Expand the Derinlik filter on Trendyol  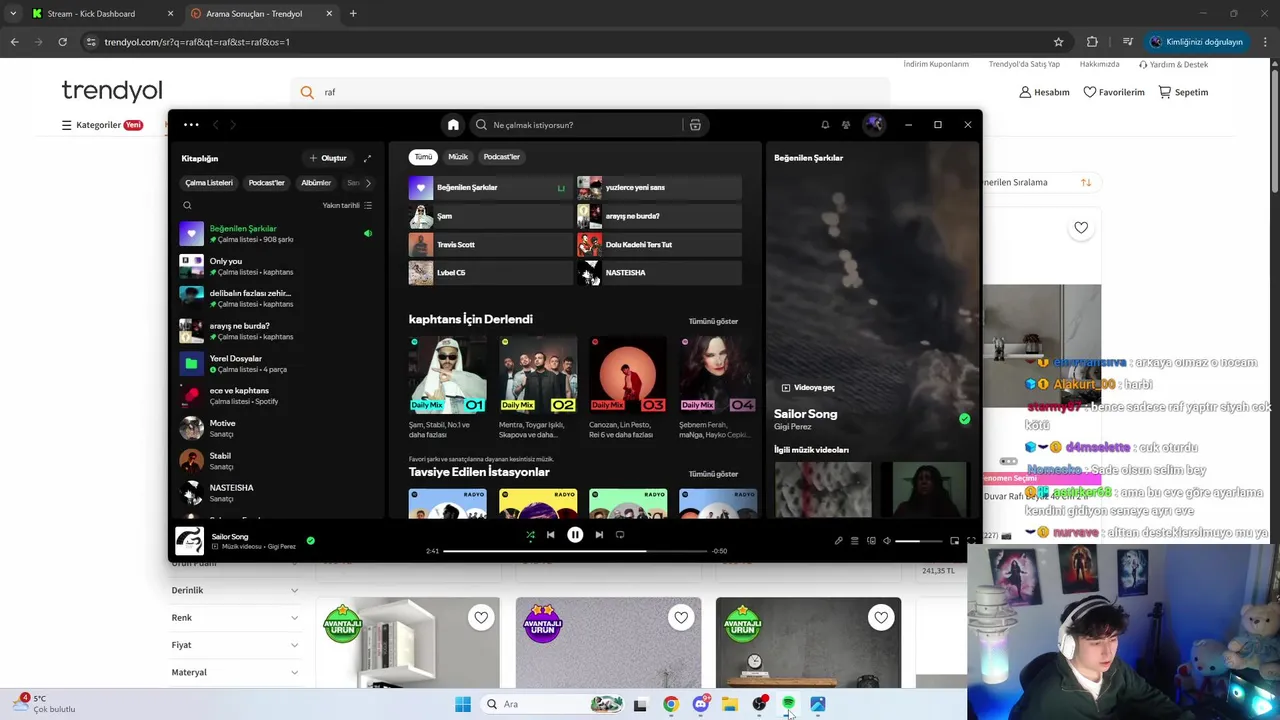(x=234, y=590)
